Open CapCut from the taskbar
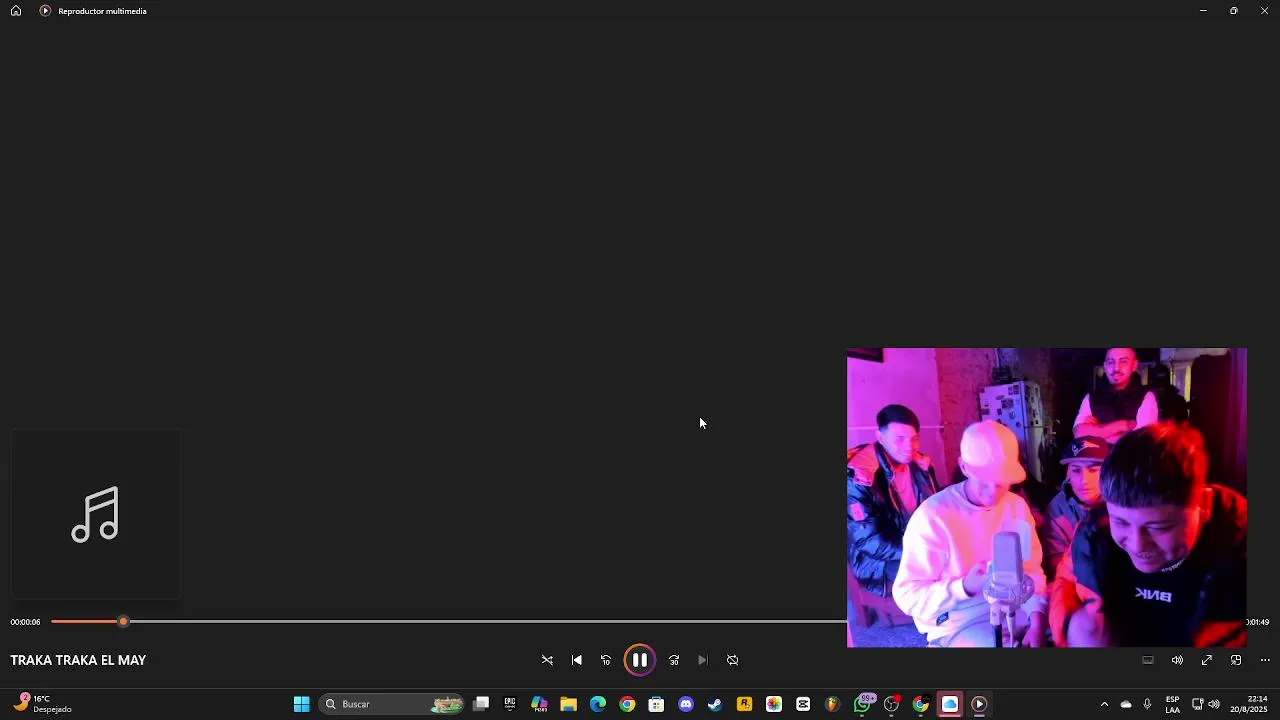1280x720 pixels. [803, 704]
